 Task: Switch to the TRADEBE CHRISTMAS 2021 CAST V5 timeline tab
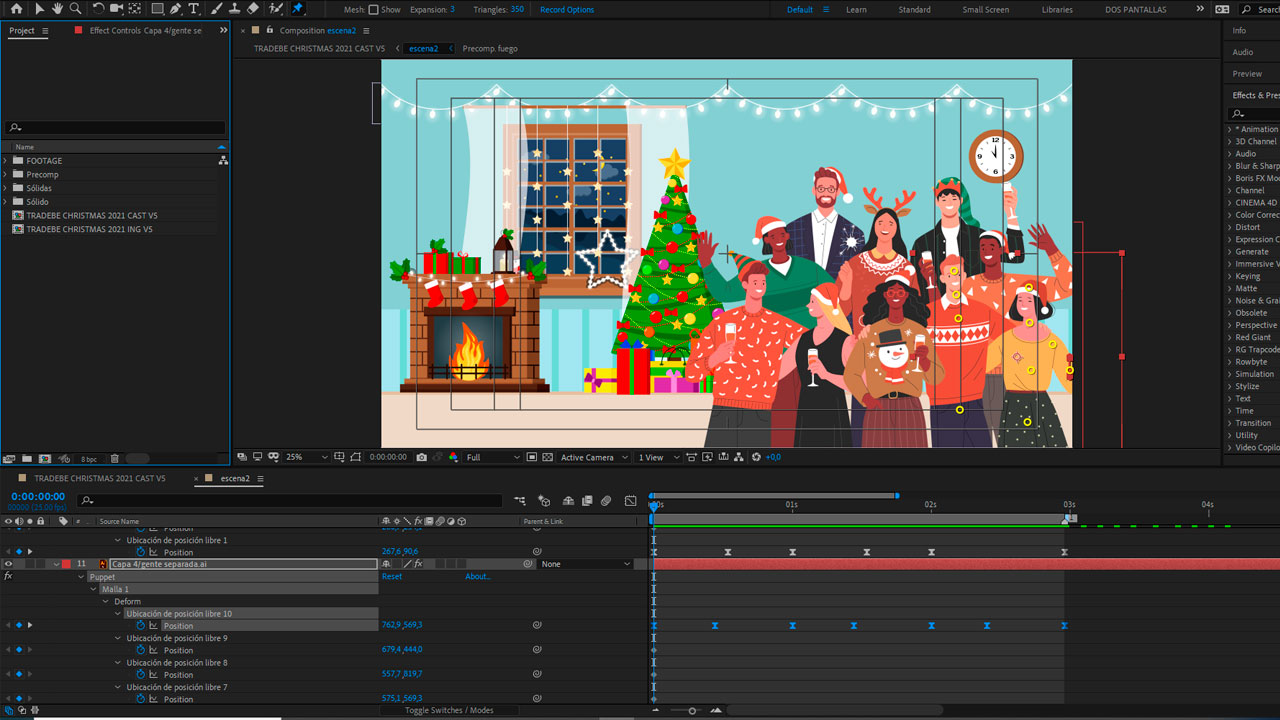click(x=99, y=479)
